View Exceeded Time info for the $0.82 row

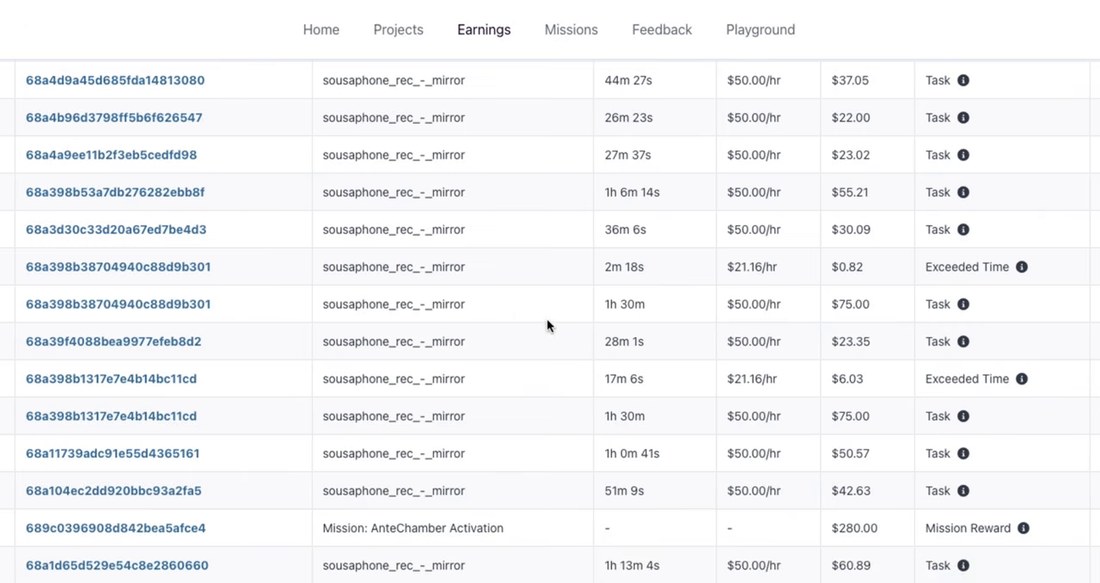pyautogui.click(x=1021, y=267)
